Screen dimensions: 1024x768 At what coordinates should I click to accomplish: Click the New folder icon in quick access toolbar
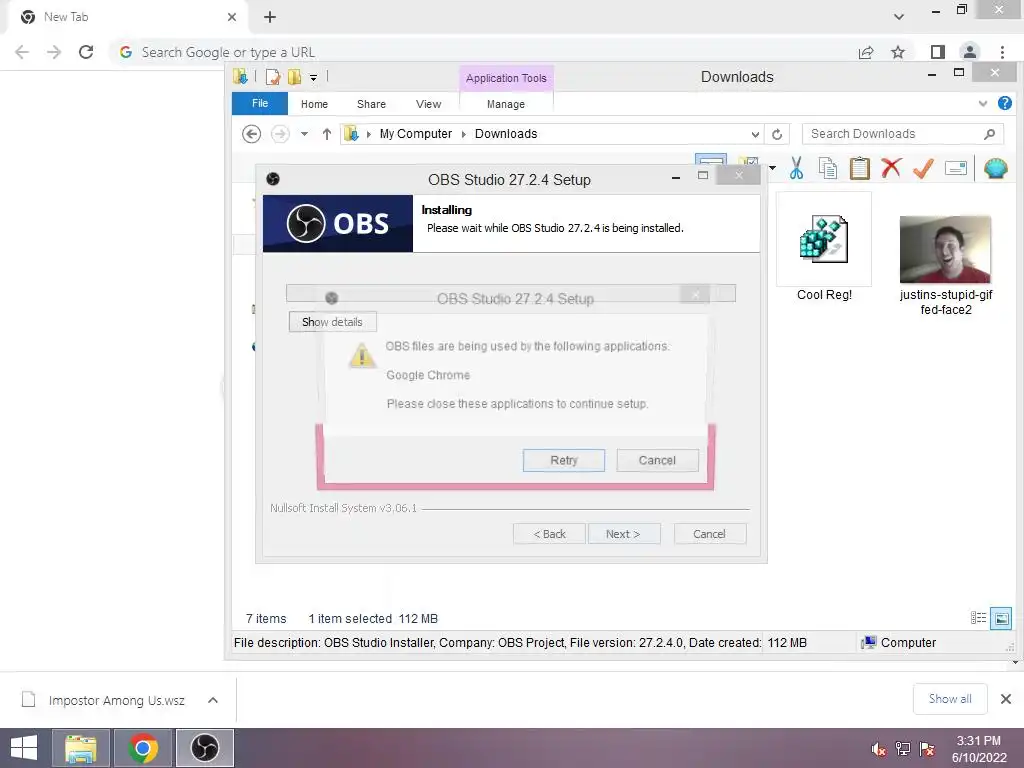(295, 77)
